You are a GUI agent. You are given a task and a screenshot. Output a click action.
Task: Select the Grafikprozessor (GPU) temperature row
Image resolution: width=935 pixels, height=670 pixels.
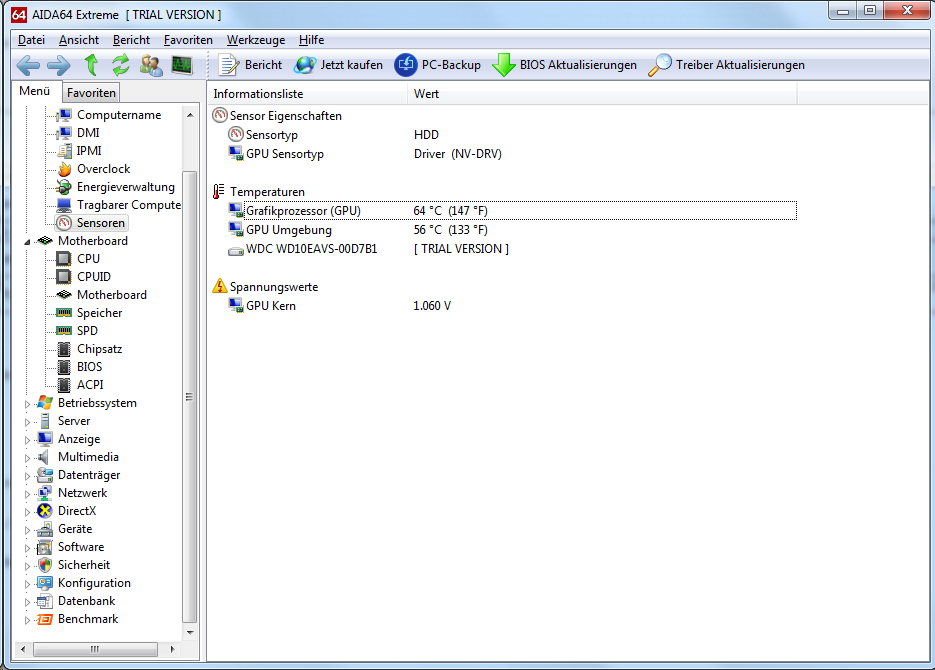[x=512, y=211]
